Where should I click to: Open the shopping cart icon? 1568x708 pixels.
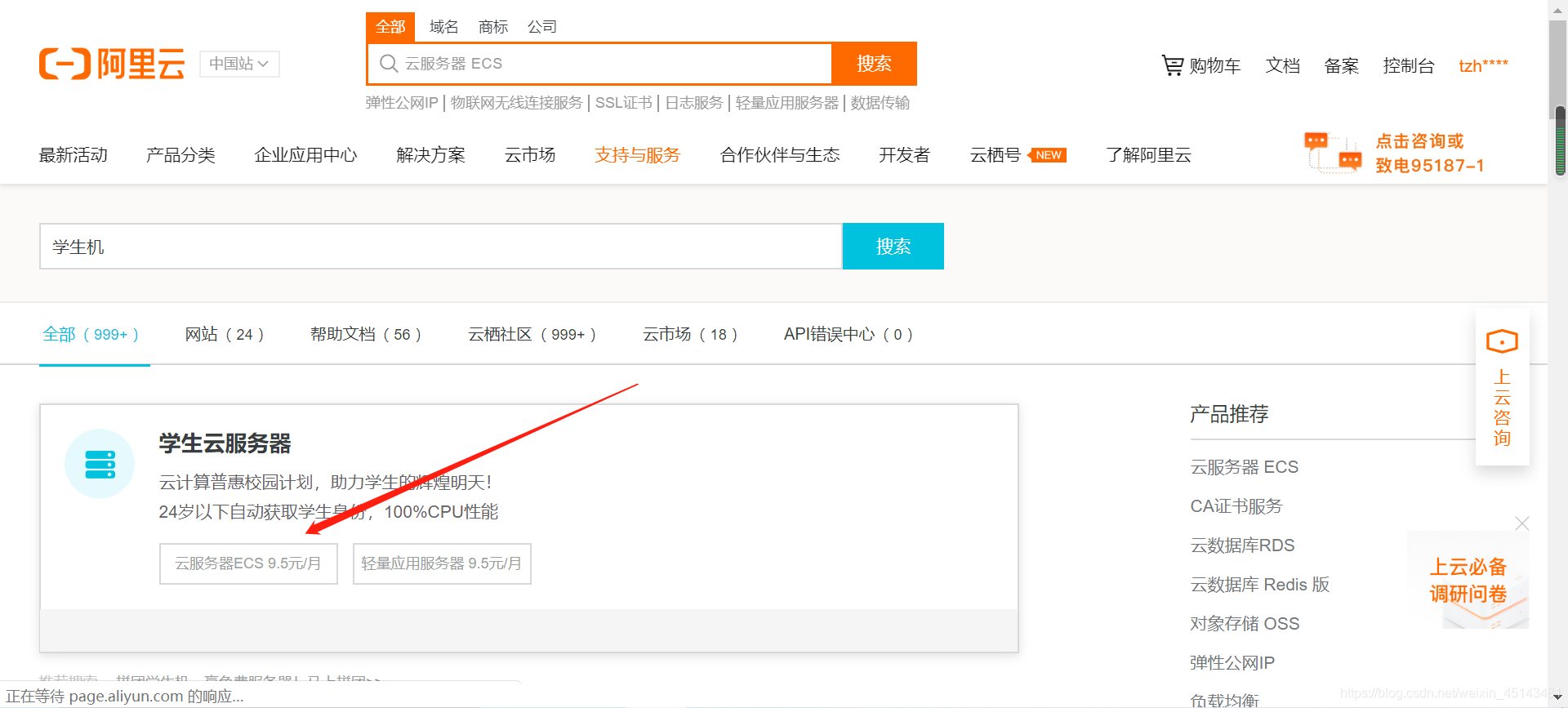pyautogui.click(x=1172, y=65)
